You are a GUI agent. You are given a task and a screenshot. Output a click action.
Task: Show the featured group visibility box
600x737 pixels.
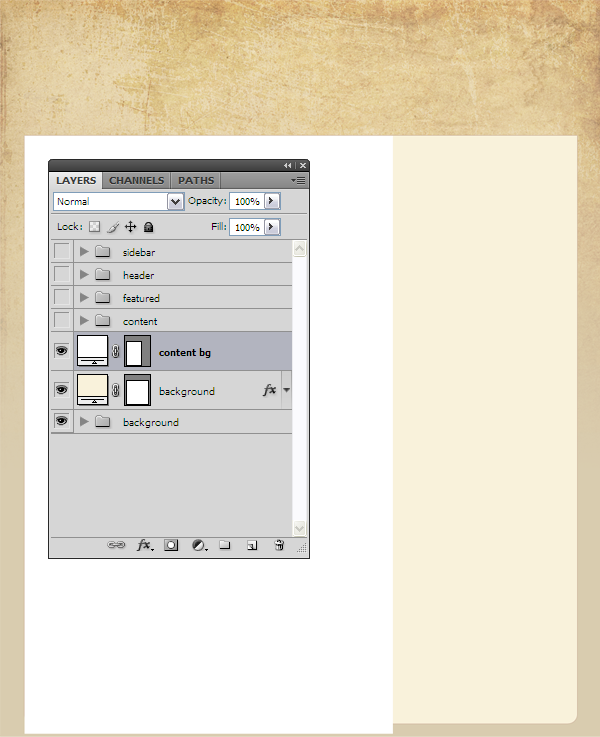click(62, 297)
